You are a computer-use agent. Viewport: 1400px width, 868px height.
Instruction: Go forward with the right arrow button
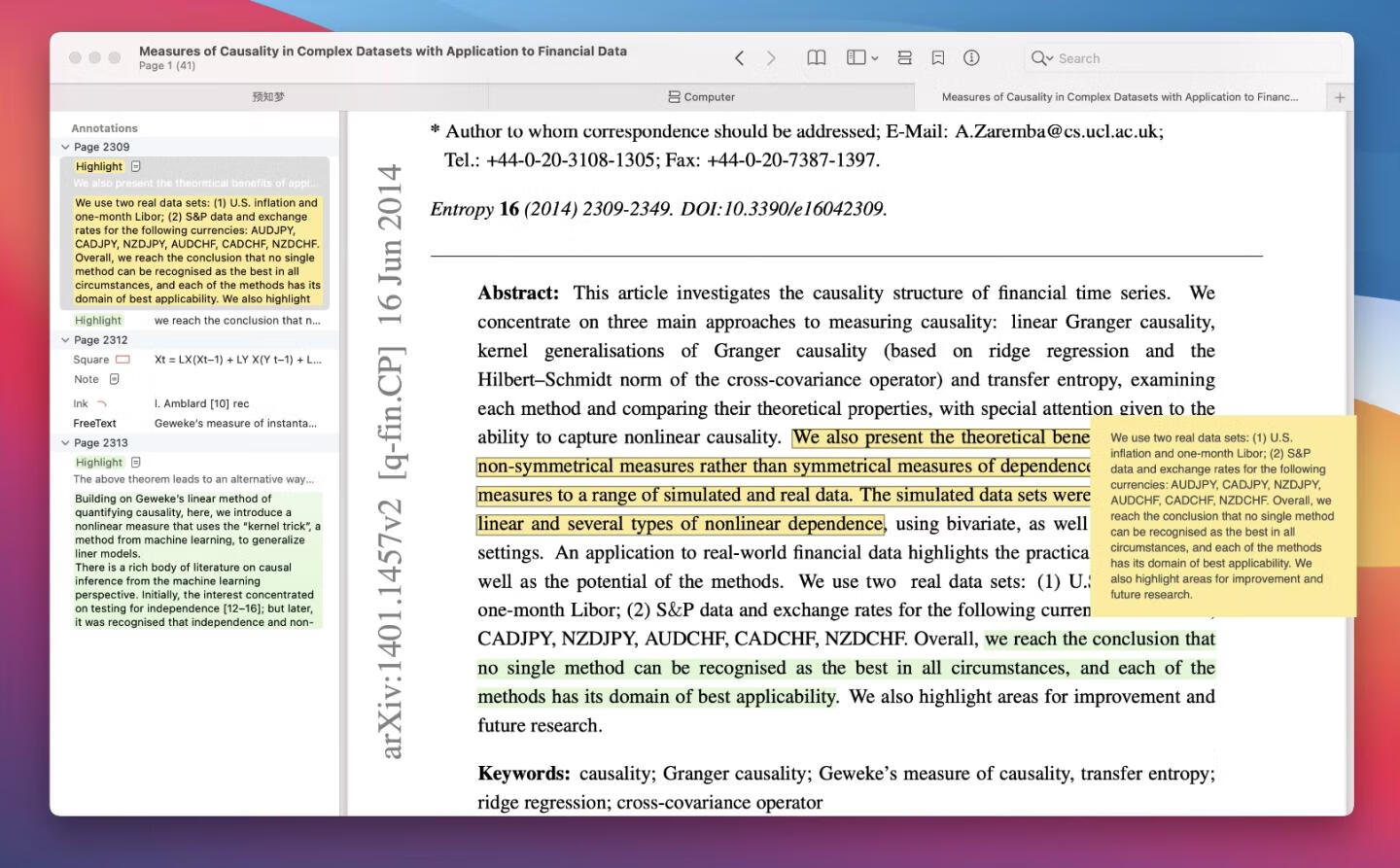[x=771, y=58]
